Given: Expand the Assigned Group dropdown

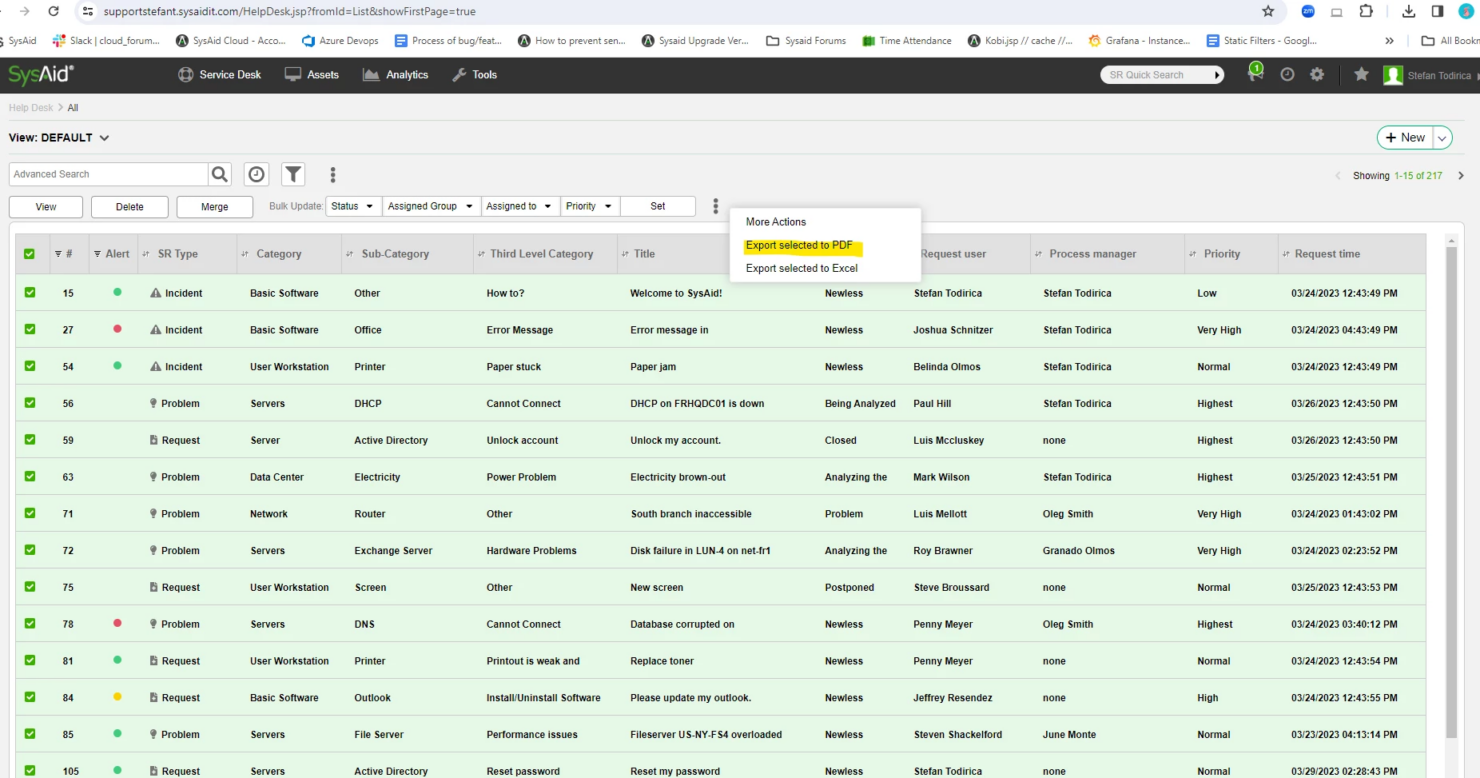Looking at the screenshot, I should click(x=430, y=206).
